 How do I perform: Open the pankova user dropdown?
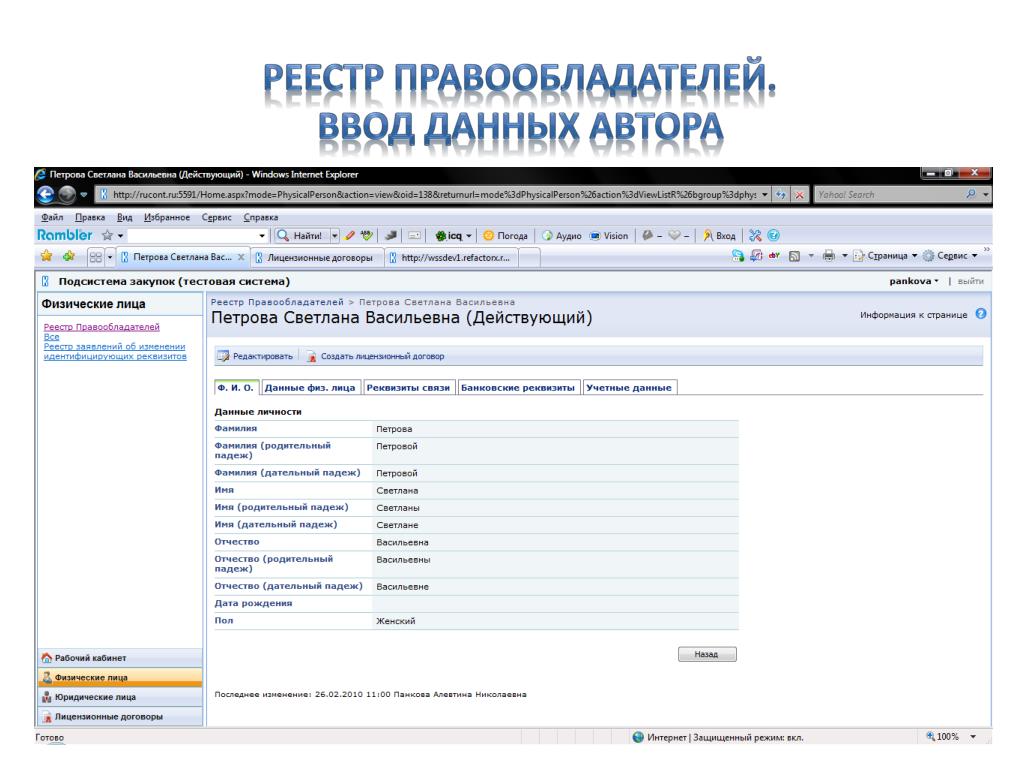914,281
